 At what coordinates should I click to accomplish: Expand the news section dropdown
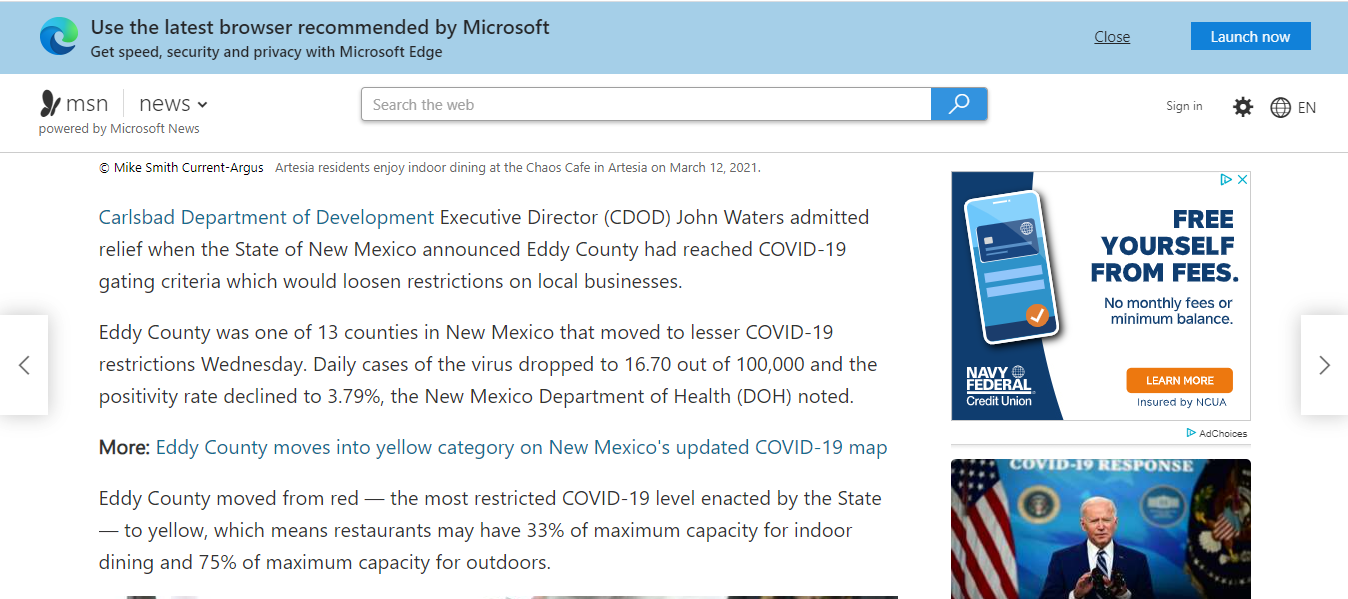202,104
